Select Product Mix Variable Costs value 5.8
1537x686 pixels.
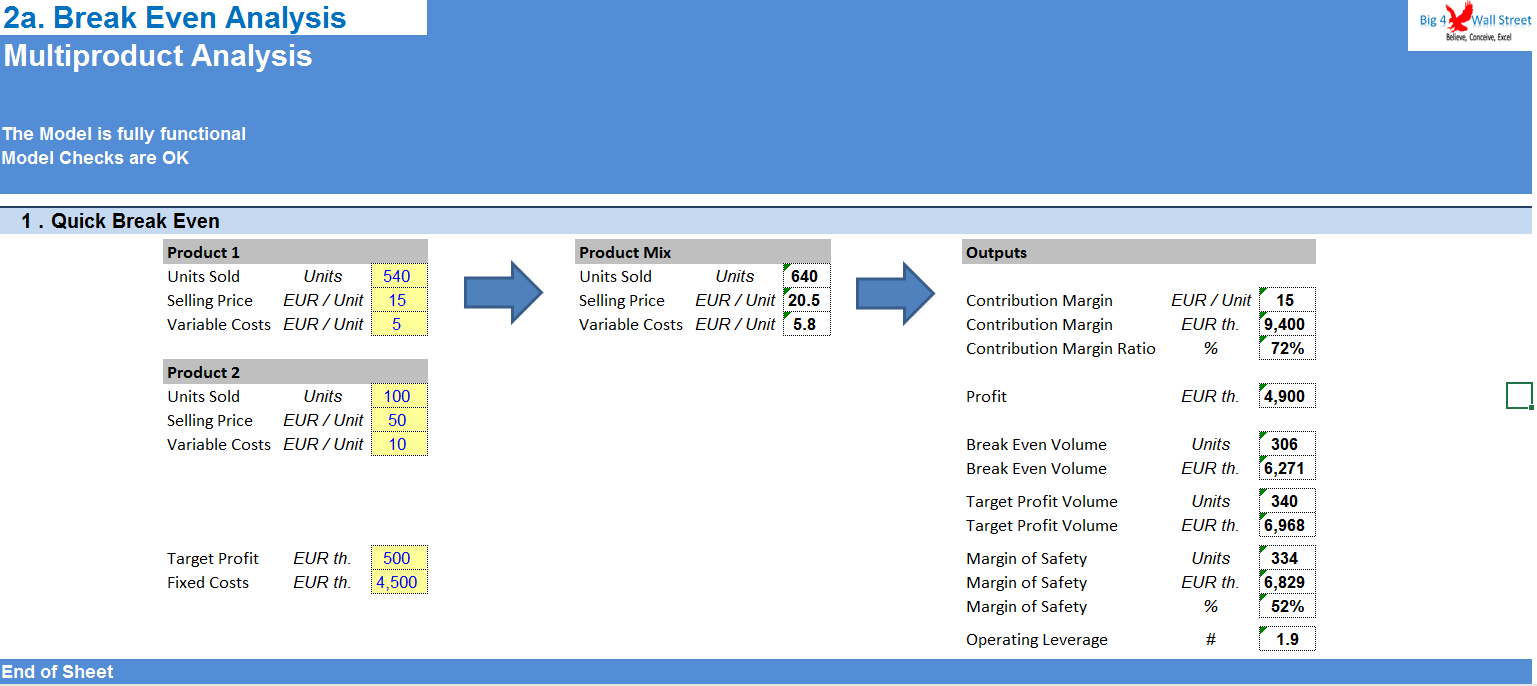(807, 324)
